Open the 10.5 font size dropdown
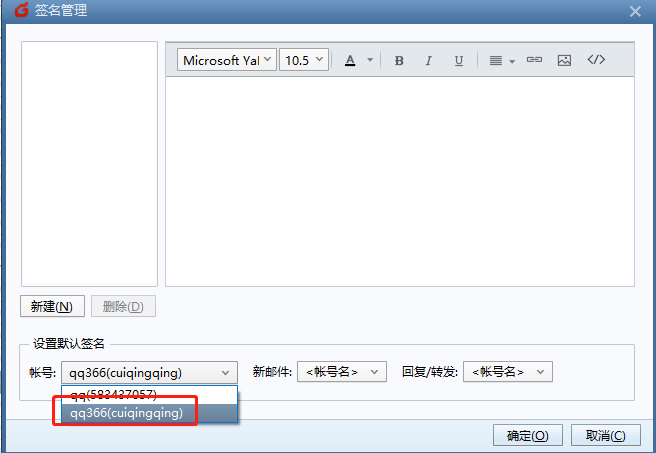 (x=304, y=60)
